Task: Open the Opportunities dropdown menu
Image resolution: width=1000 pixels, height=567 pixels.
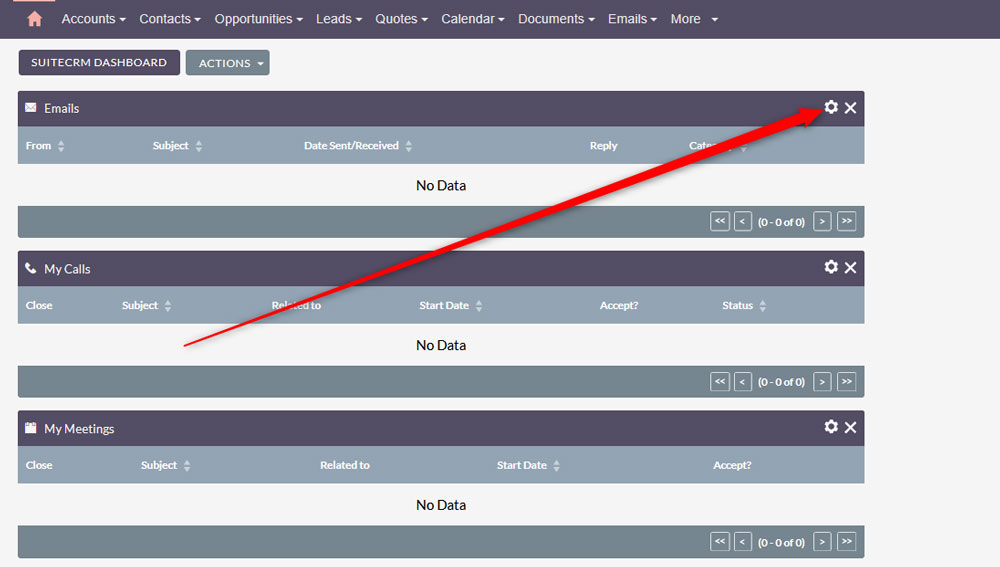Action: (x=258, y=19)
